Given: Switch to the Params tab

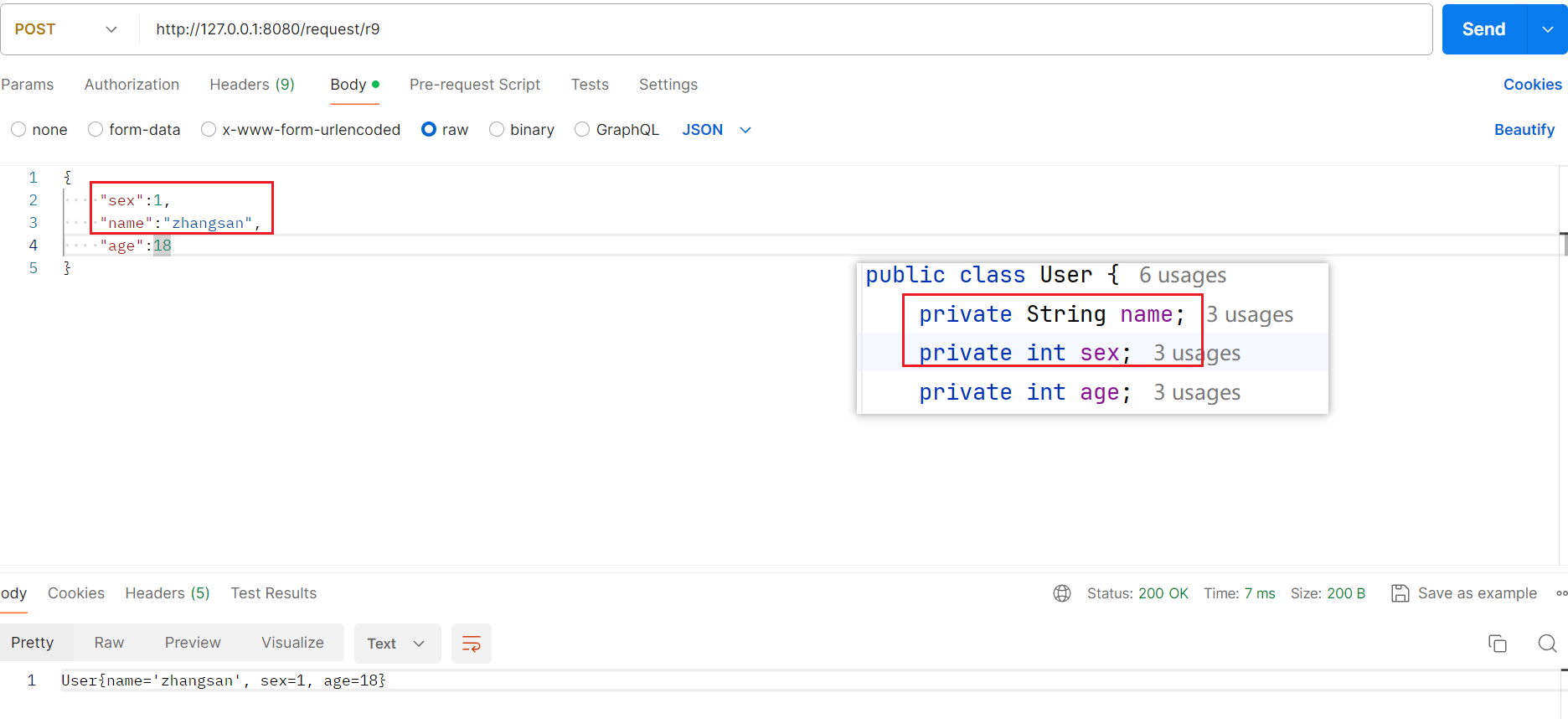Looking at the screenshot, I should point(27,85).
